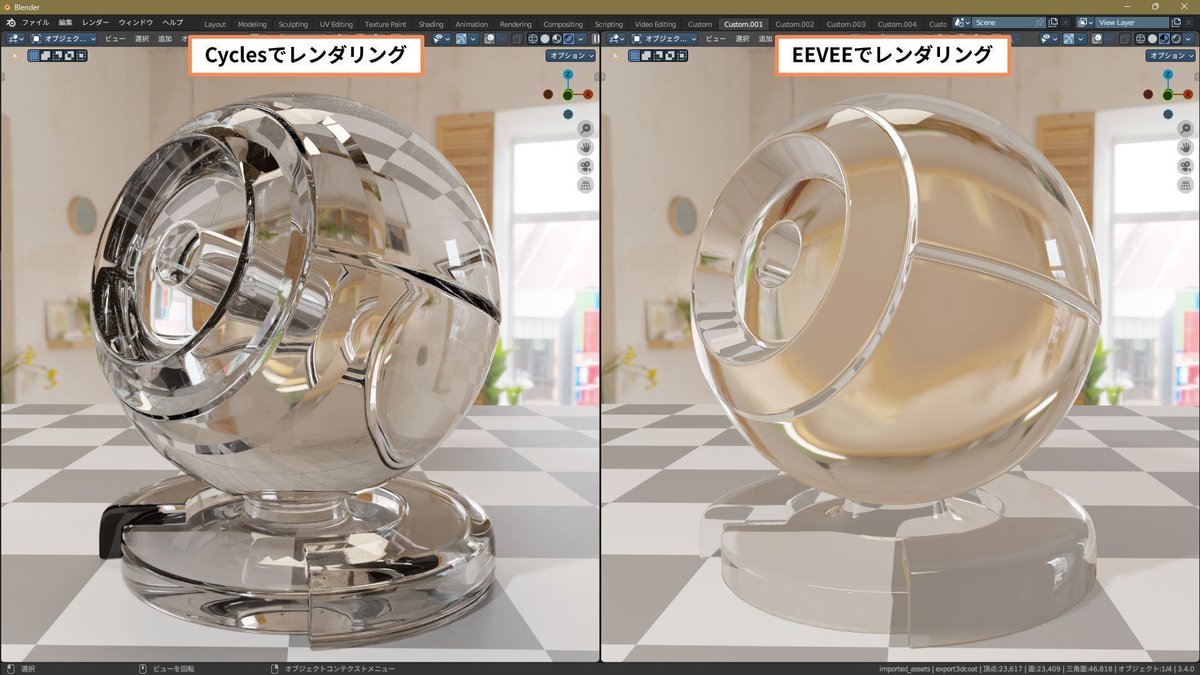Open the ファイル menu

tap(35, 22)
